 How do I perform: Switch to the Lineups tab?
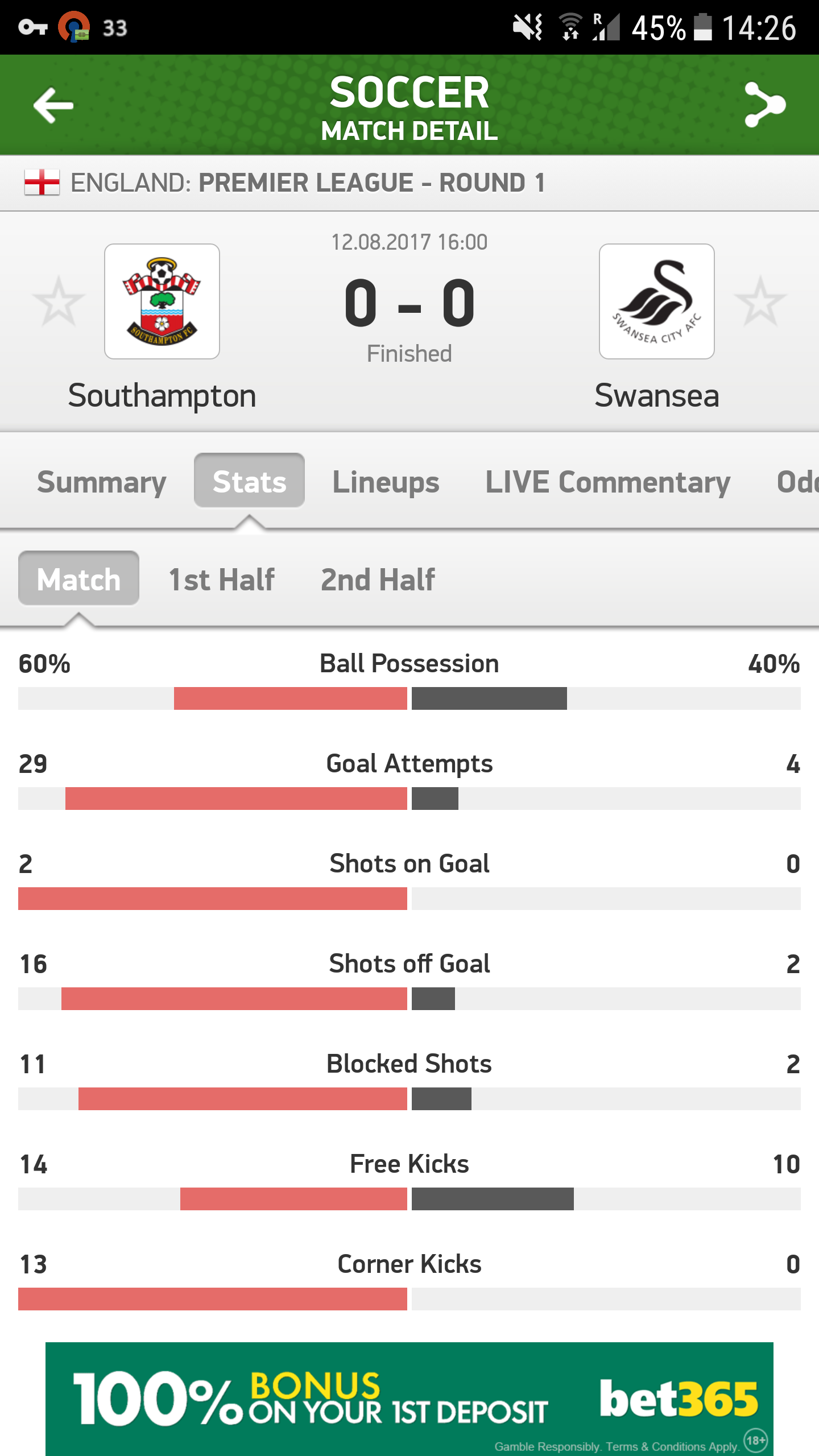tap(386, 482)
